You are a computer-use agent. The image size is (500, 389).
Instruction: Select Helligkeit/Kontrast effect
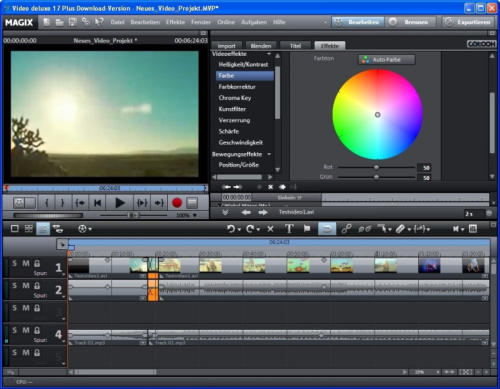pyautogui.click(x=243, y=65)
